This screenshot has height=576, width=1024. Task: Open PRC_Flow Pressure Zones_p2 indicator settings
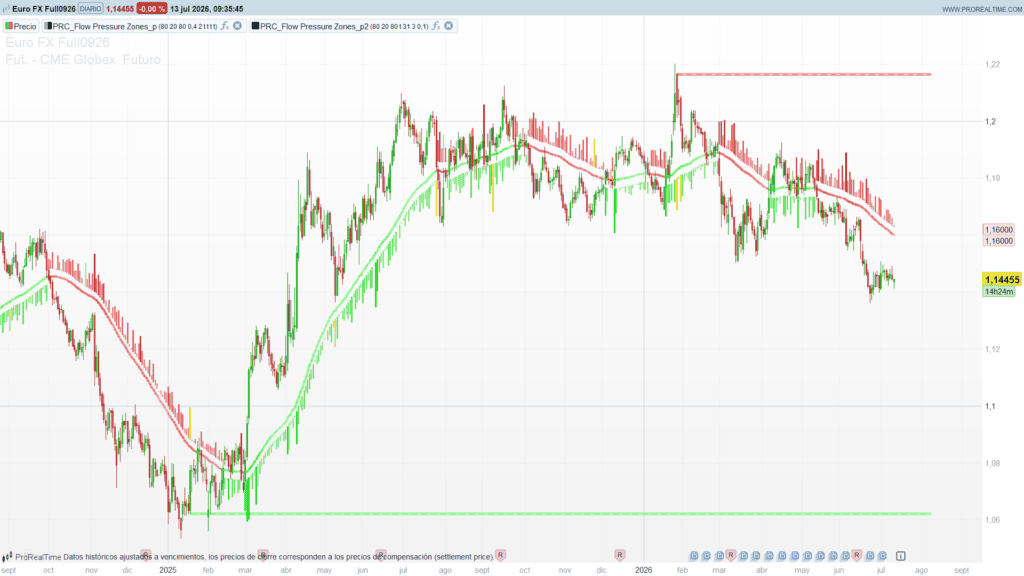(314, 26)
